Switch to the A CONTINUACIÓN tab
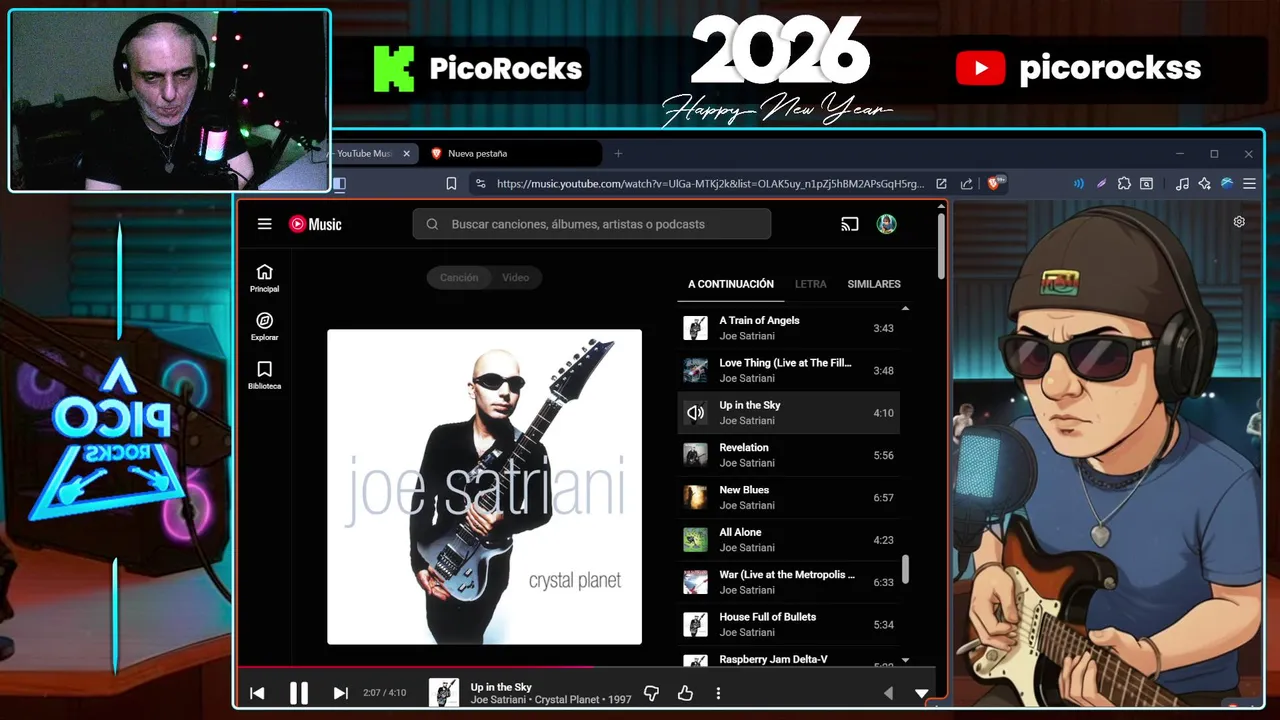Image resolution: width=1280 pixels, height=720 pixels. [731, 284]
